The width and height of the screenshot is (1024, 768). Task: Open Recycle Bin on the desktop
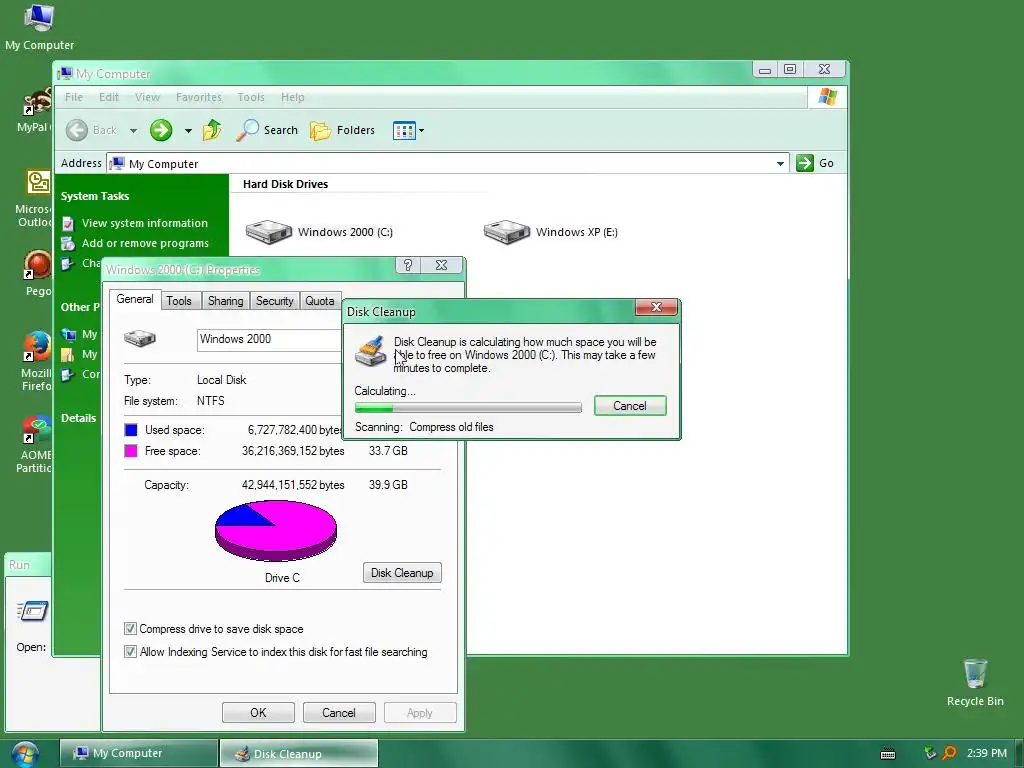(x=975, y=682)
